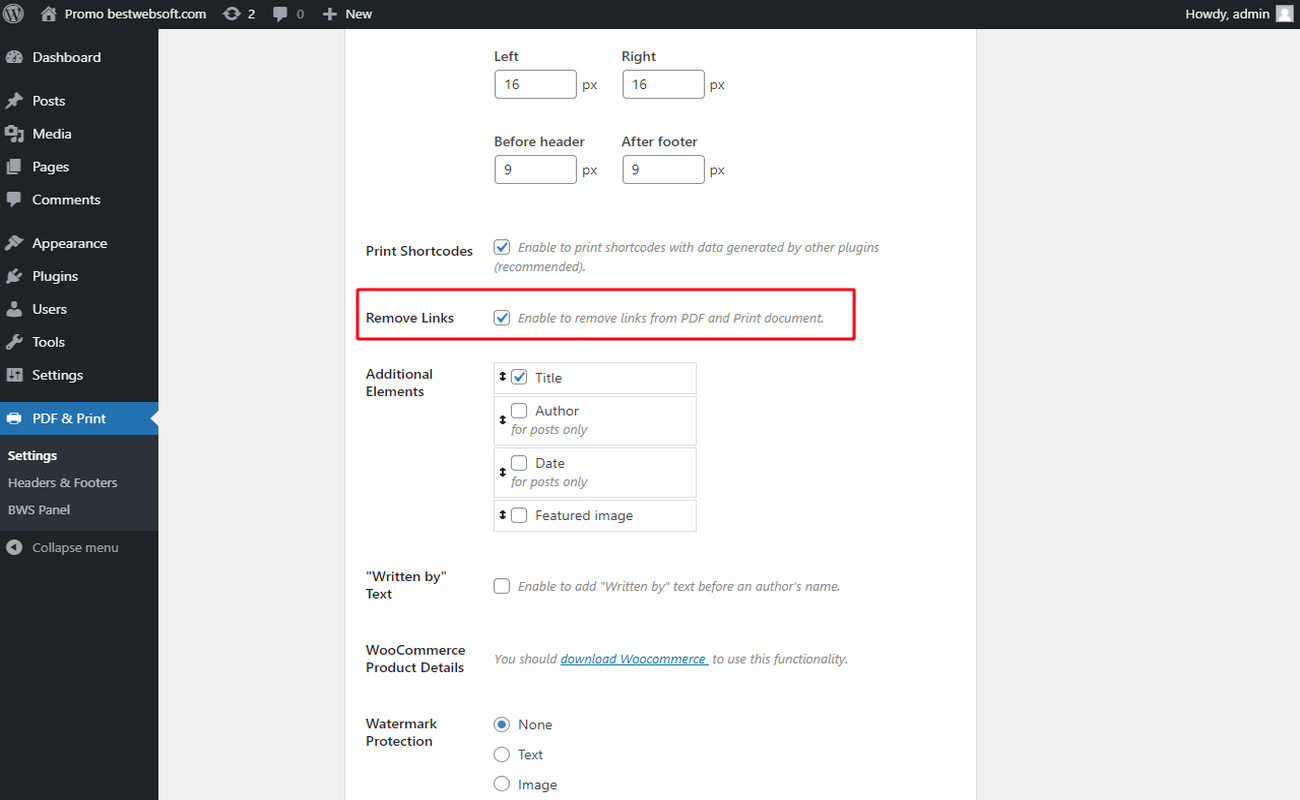Toggle the Remove Links checkbox
This screenshot has height=800, width=1300.
[x=502, y=318]
